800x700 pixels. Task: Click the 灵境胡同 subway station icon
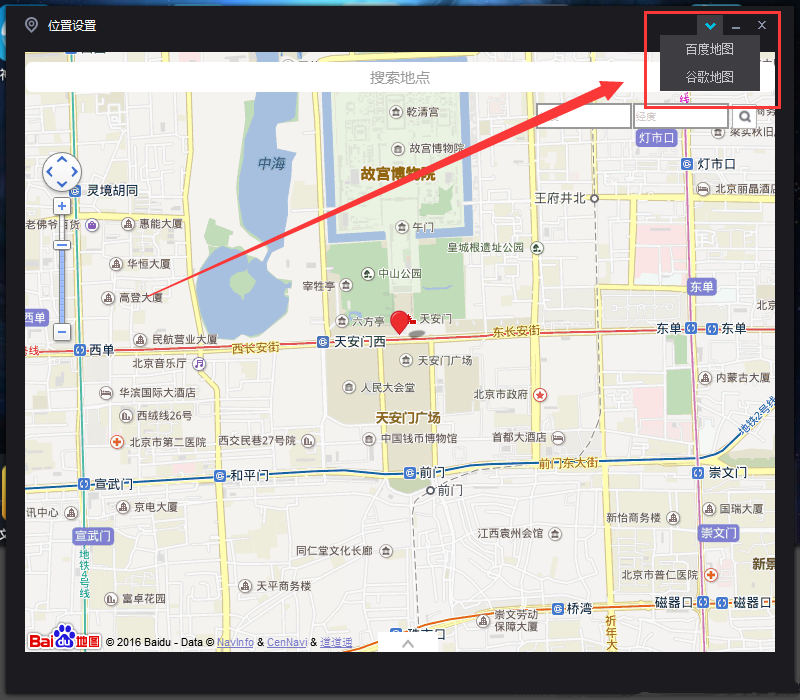click(75, 191)
